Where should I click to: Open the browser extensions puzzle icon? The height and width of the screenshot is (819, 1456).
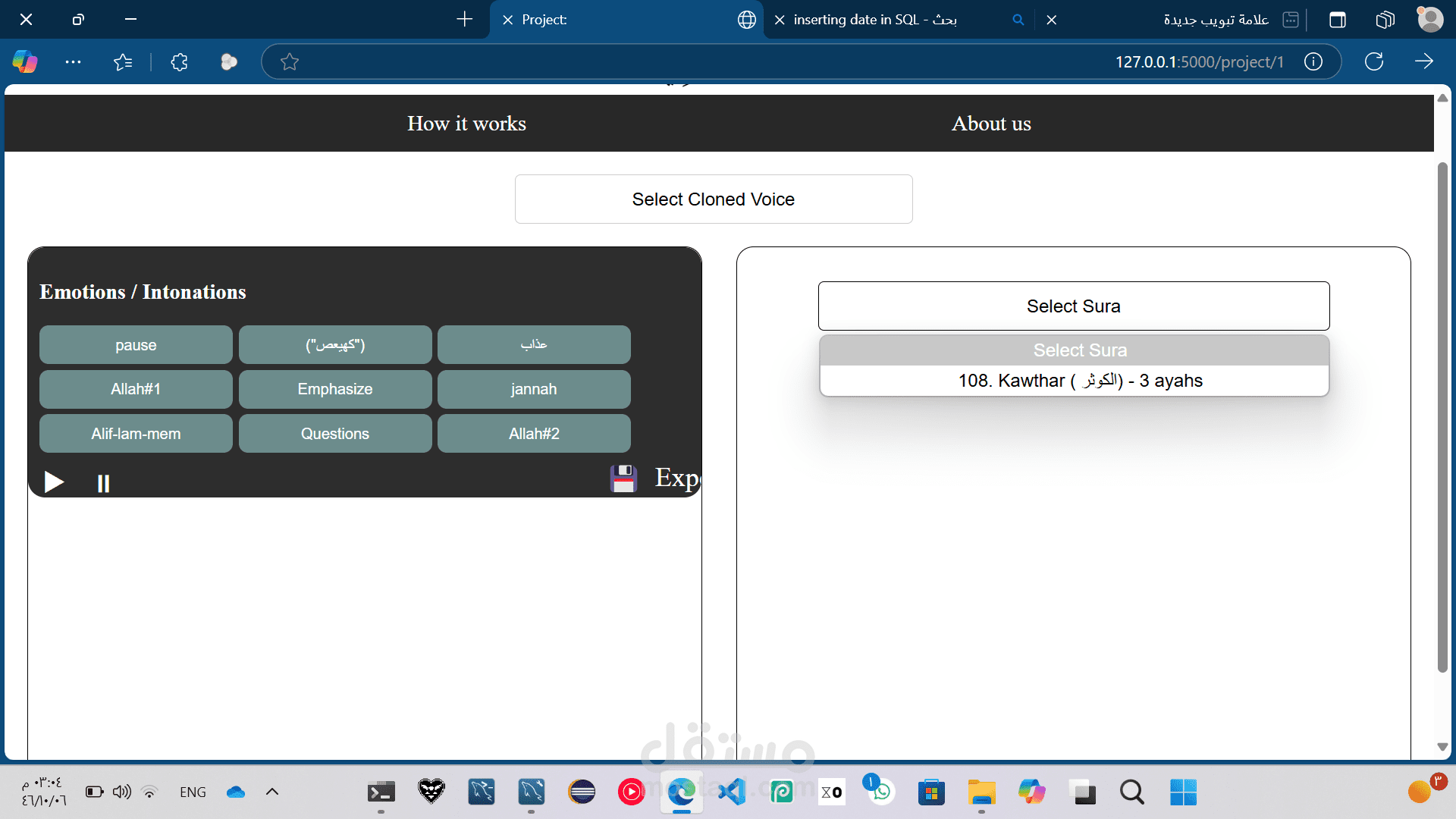point(179,62)
